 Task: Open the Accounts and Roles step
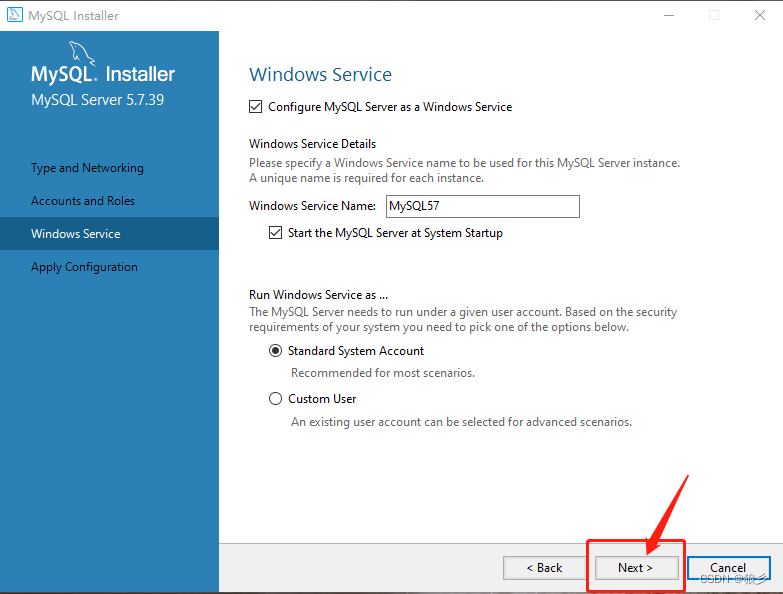82,201
